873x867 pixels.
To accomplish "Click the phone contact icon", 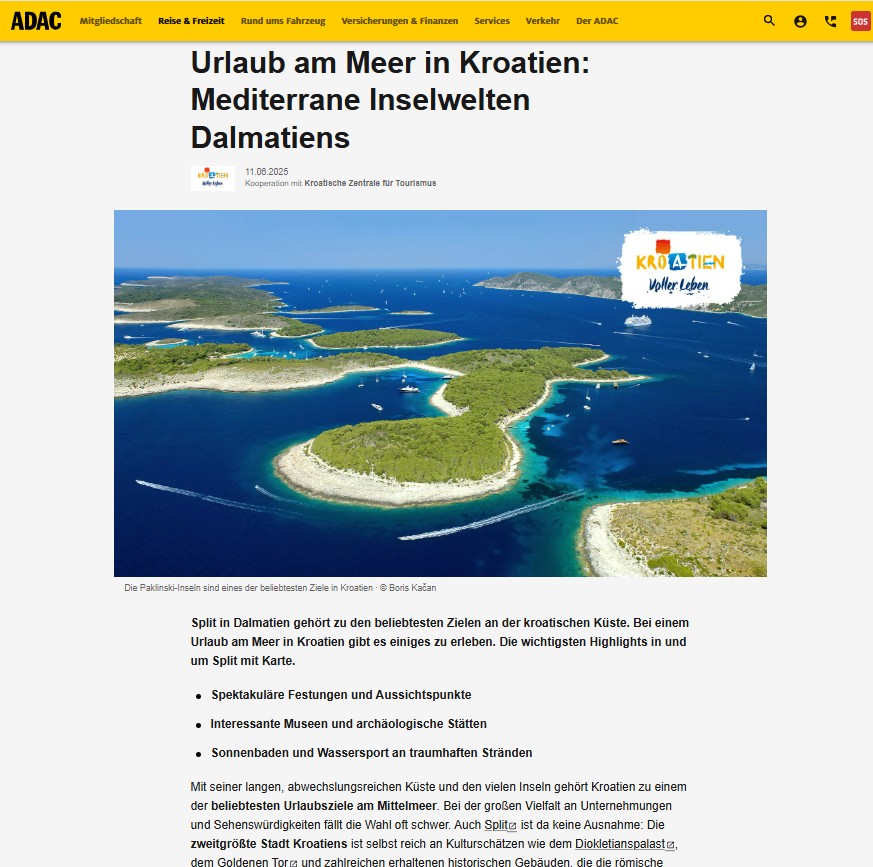I will click(x=830, y=21).
